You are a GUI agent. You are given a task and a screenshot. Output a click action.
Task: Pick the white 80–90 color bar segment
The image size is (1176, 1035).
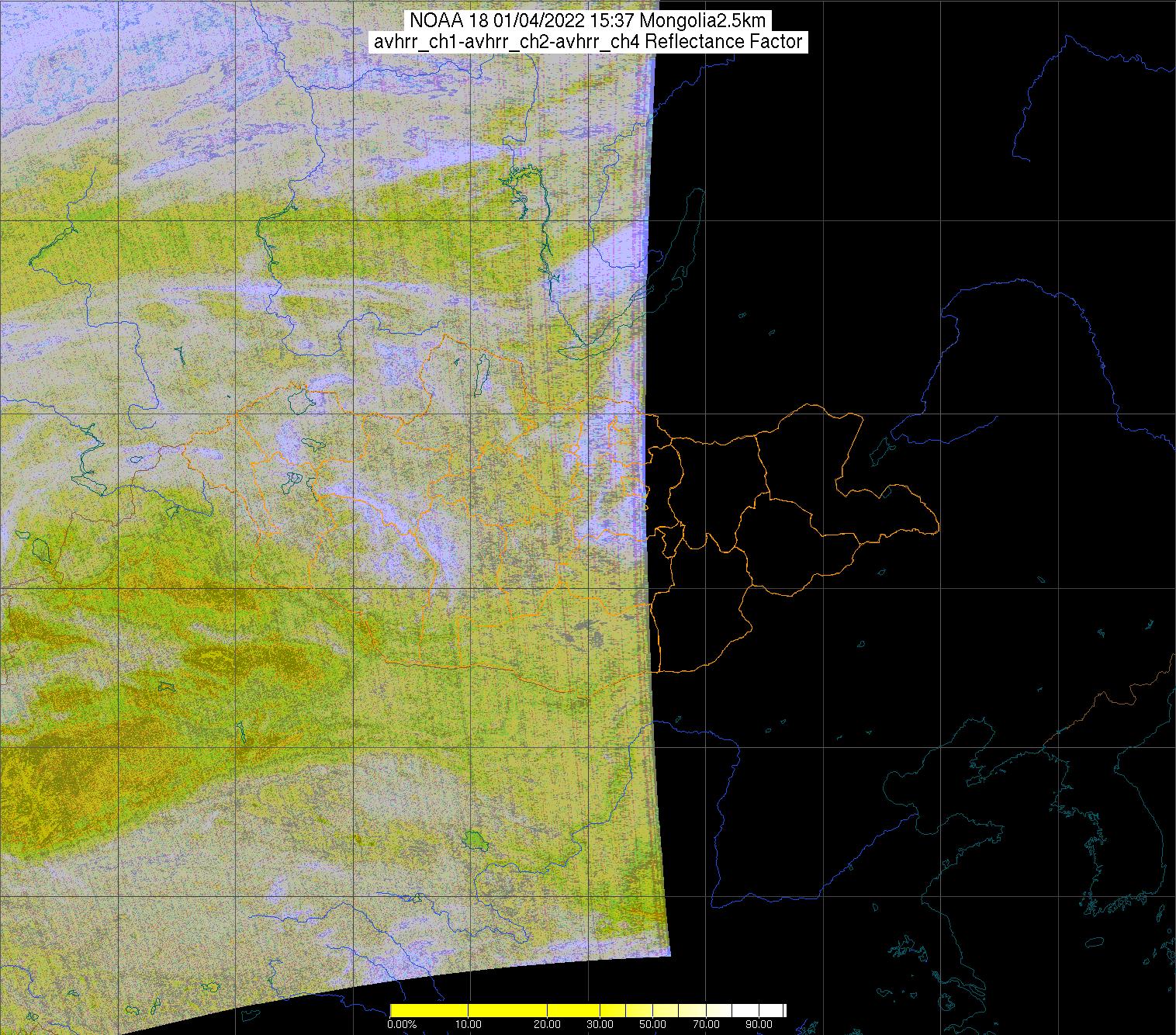(x=745, y=1010)
